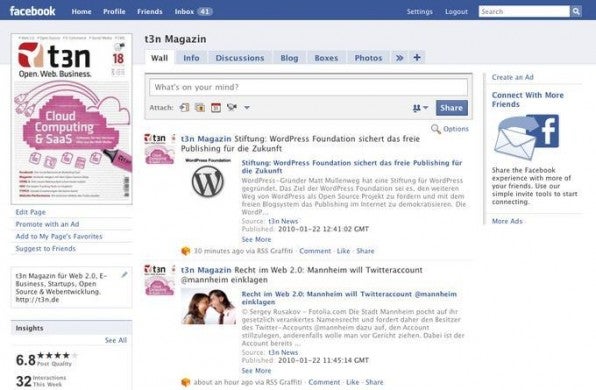
Task: Open wall Options link
Action: 456,129
